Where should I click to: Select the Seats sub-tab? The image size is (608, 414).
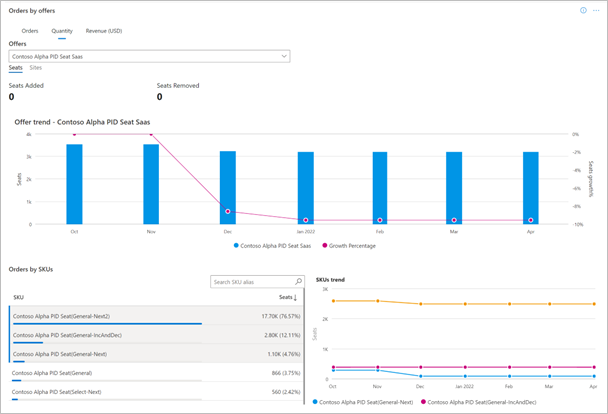(x=16, y=67)
